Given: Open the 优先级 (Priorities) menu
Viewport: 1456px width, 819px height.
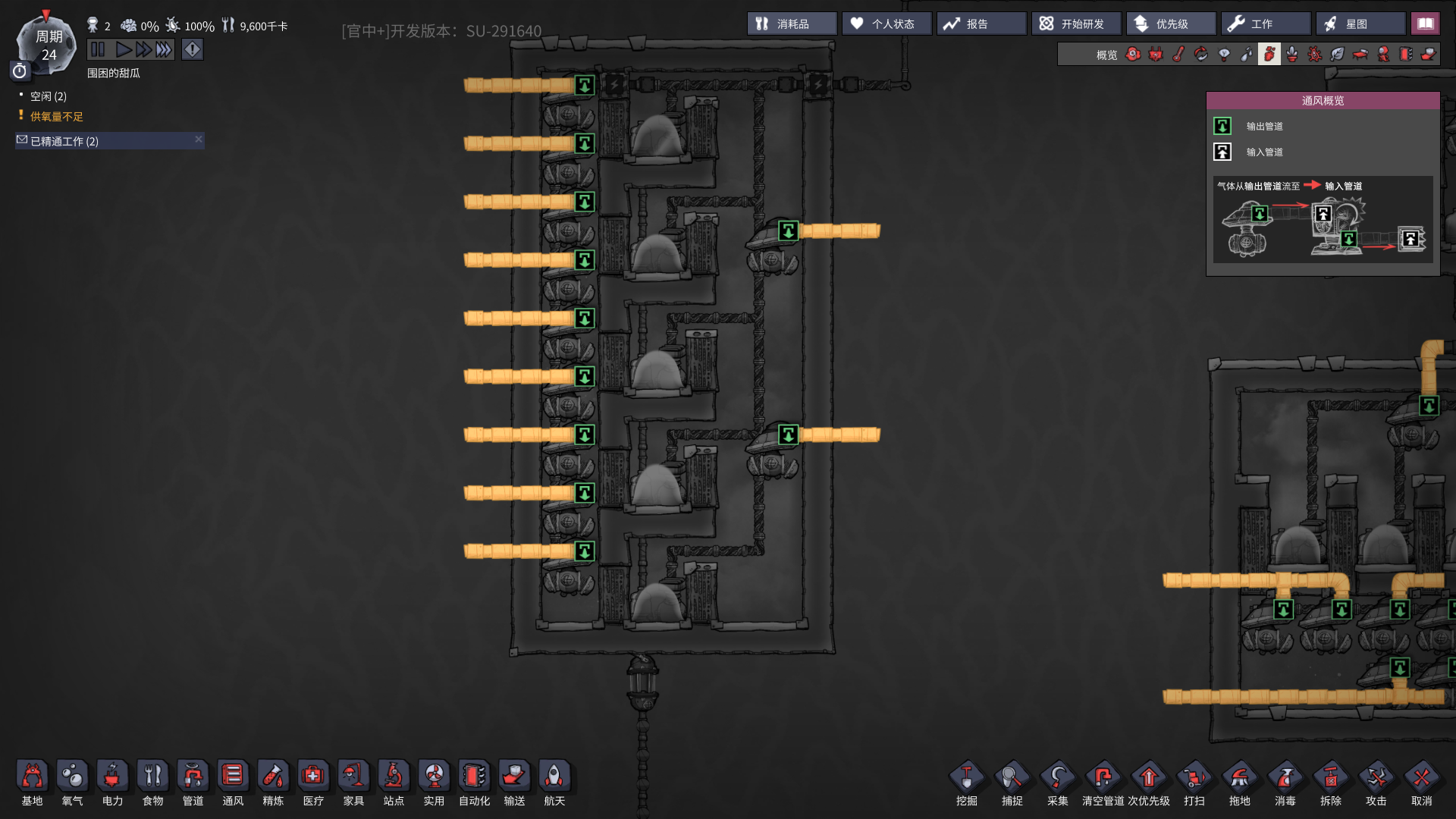Looking at the screenshot, I should tap(1171, 24).
